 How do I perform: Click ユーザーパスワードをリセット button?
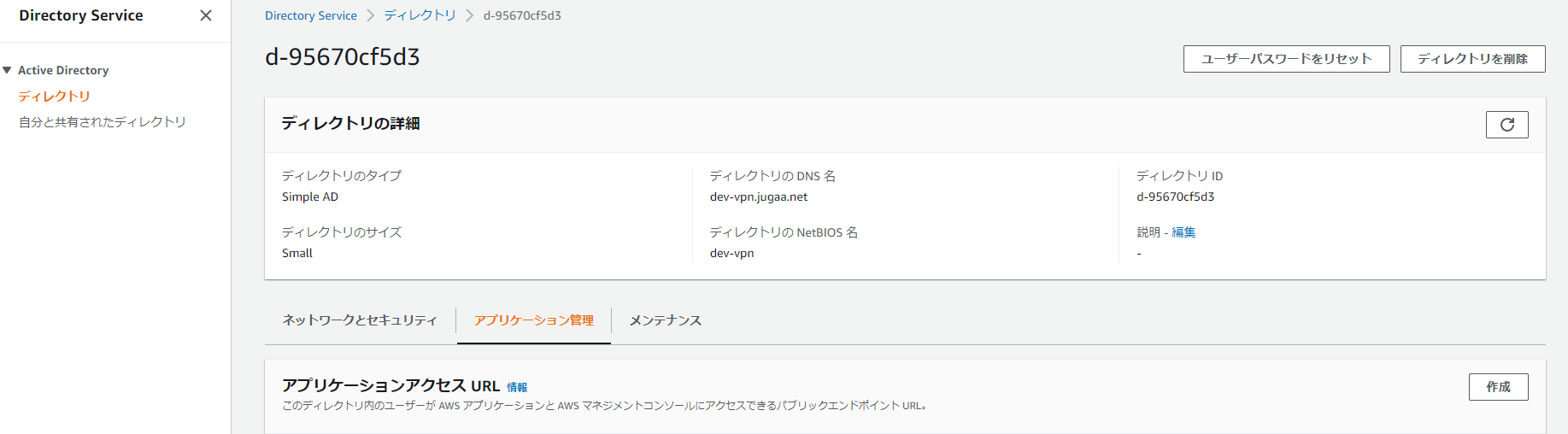coord(1286,59)
